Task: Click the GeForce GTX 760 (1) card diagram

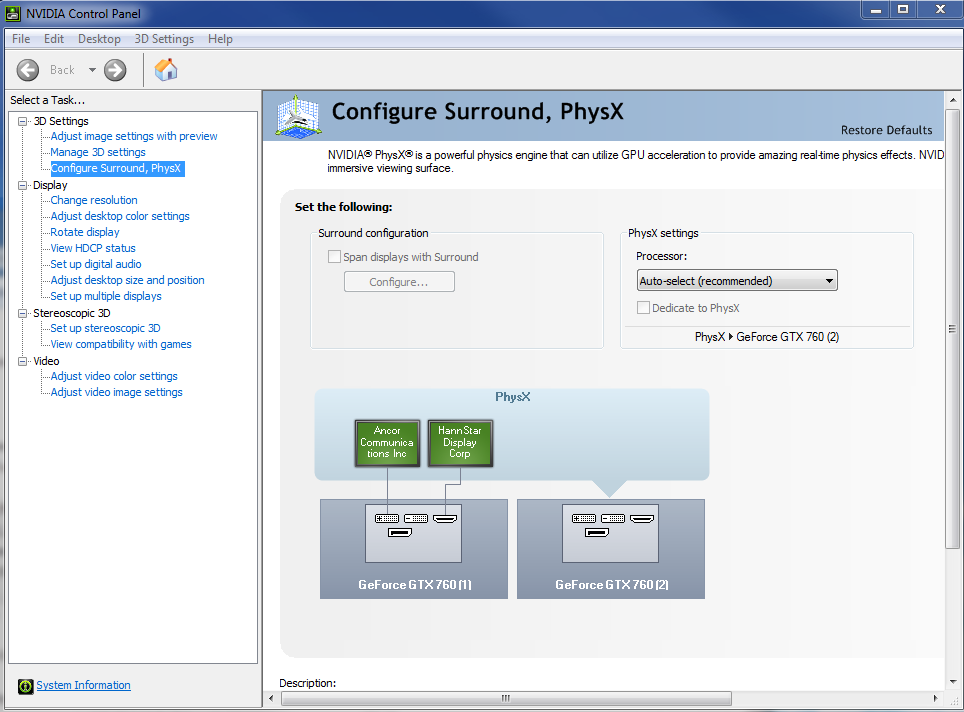Action: click(x=414, y=548)
